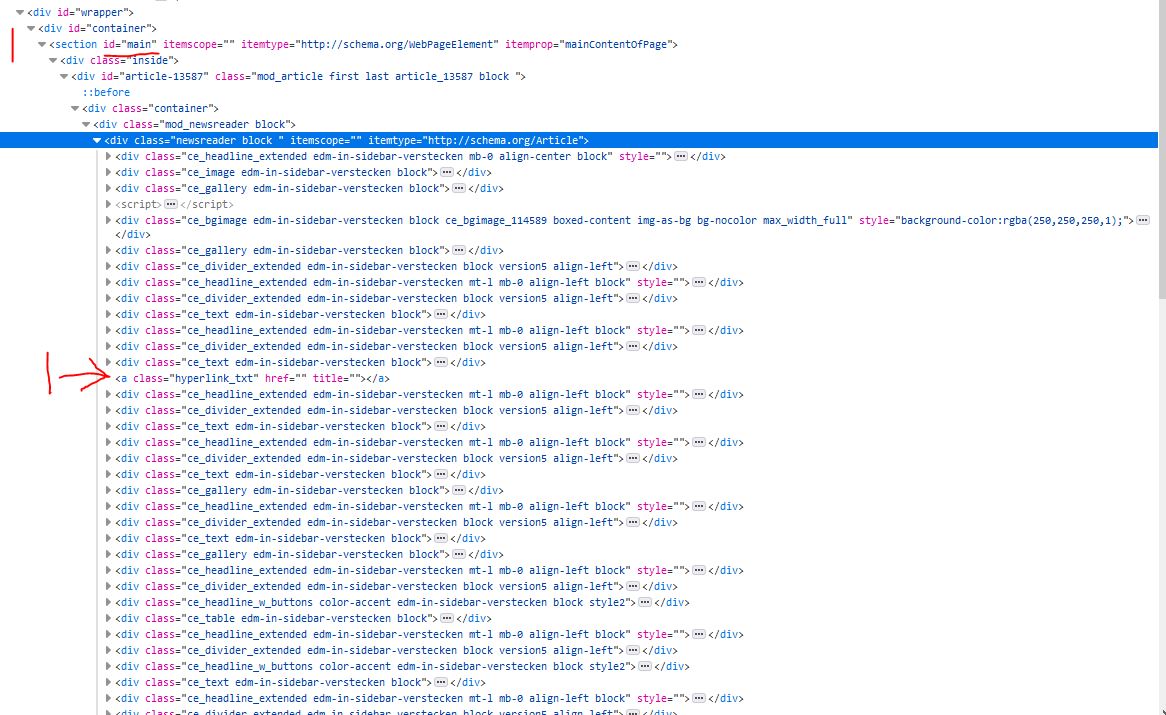
Task: Expand the ce_image div triangle
Action: tap(109, 172)
